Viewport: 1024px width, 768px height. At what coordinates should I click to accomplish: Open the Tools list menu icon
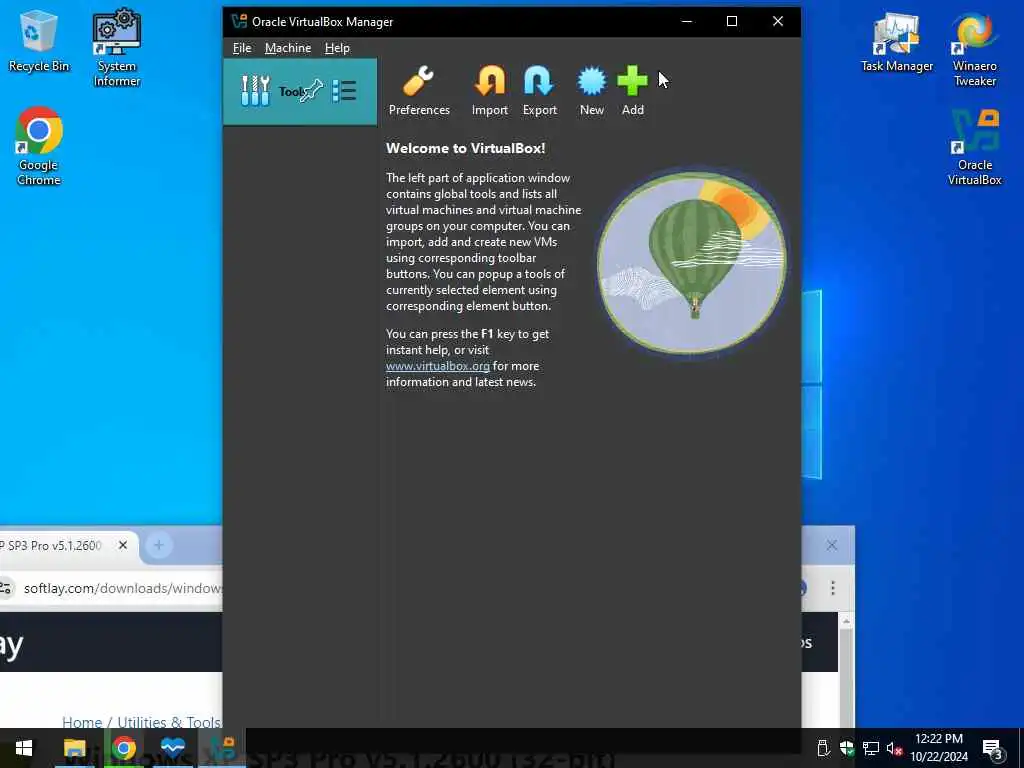coord(344,91)
